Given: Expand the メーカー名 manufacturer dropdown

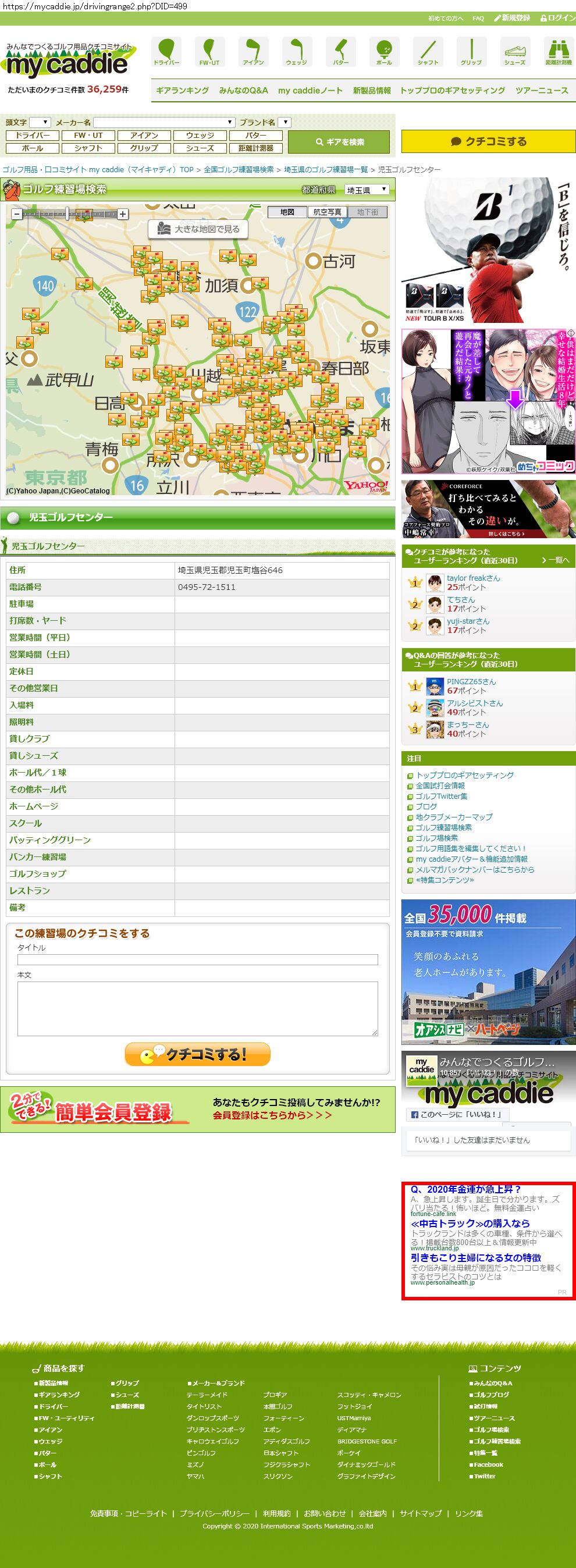Looking at the screenshot, I should pyautogui.click(x=164, y=122).
